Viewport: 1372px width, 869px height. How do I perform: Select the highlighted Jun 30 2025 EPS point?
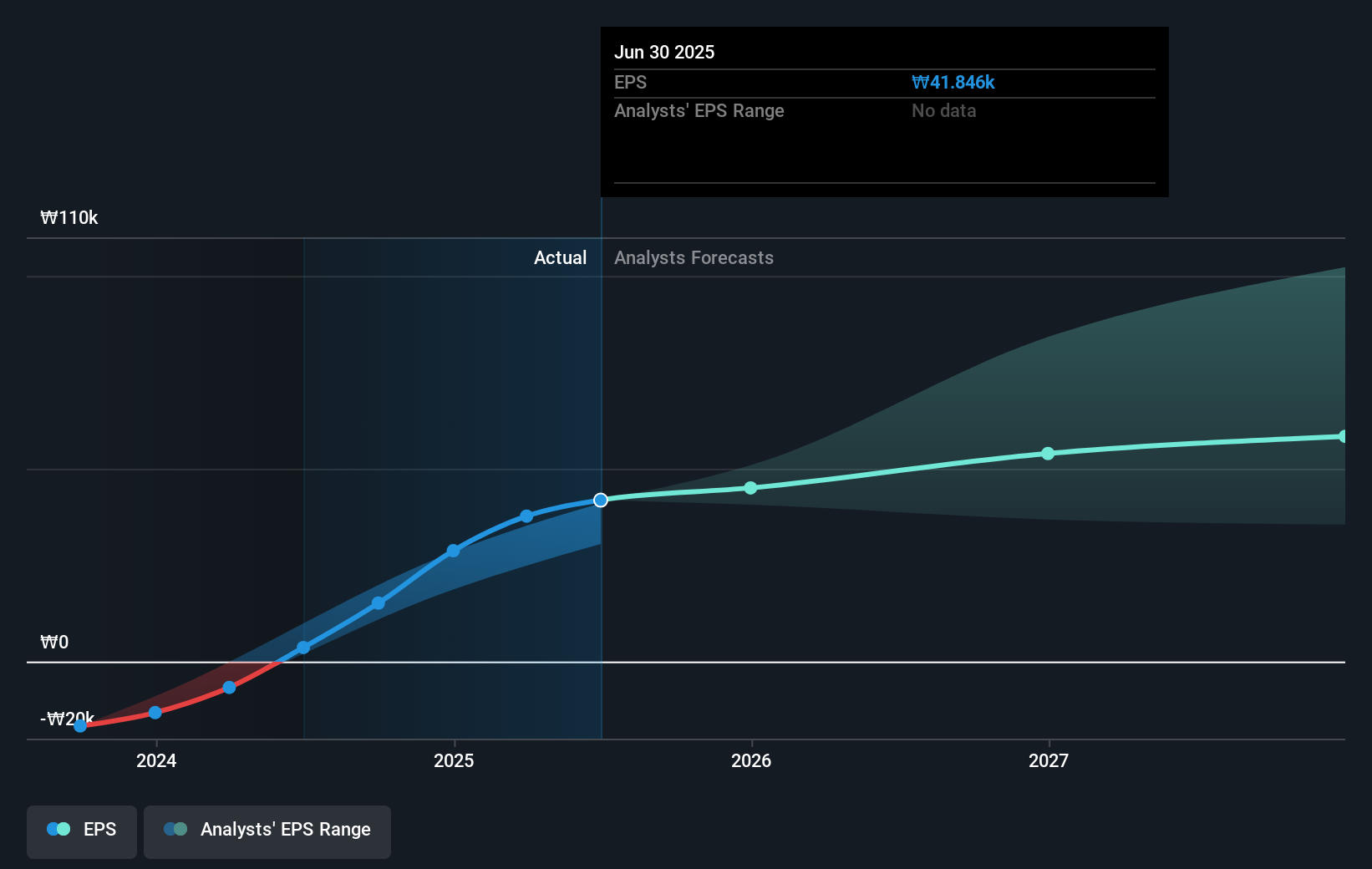point(601,500)
